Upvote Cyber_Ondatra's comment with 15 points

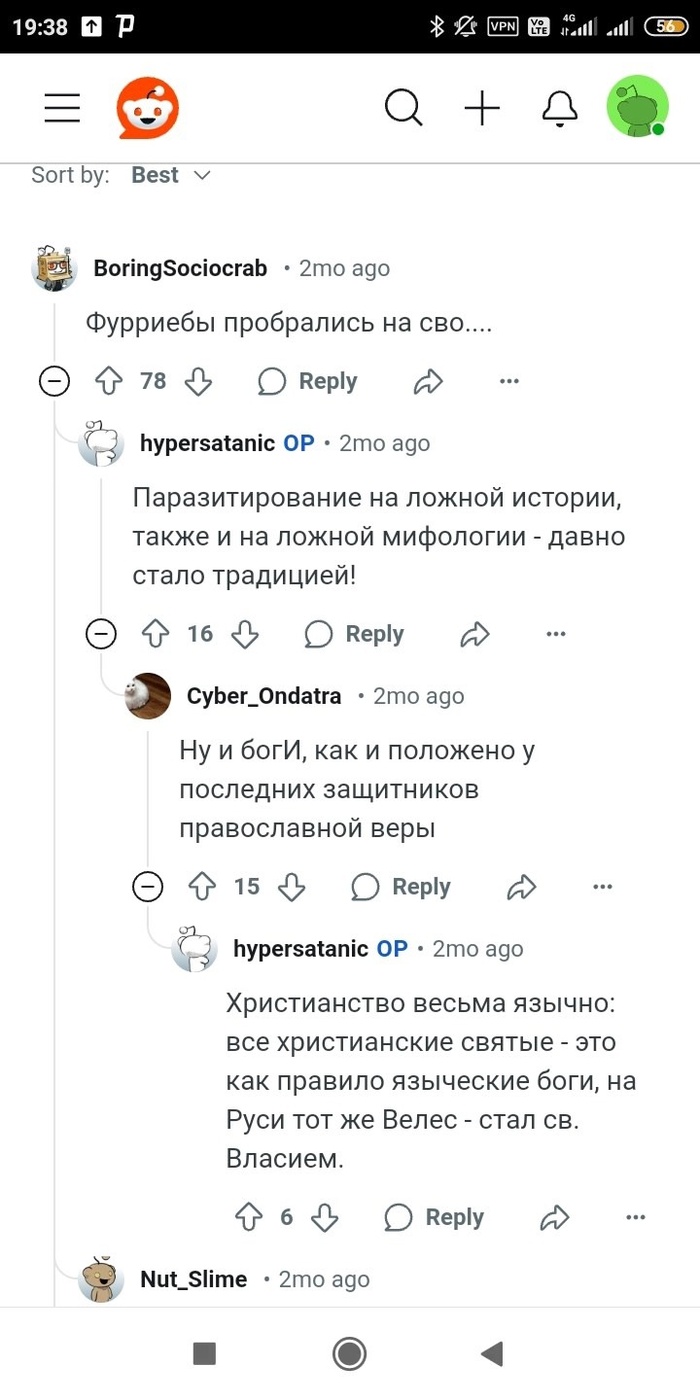(202, 887)
